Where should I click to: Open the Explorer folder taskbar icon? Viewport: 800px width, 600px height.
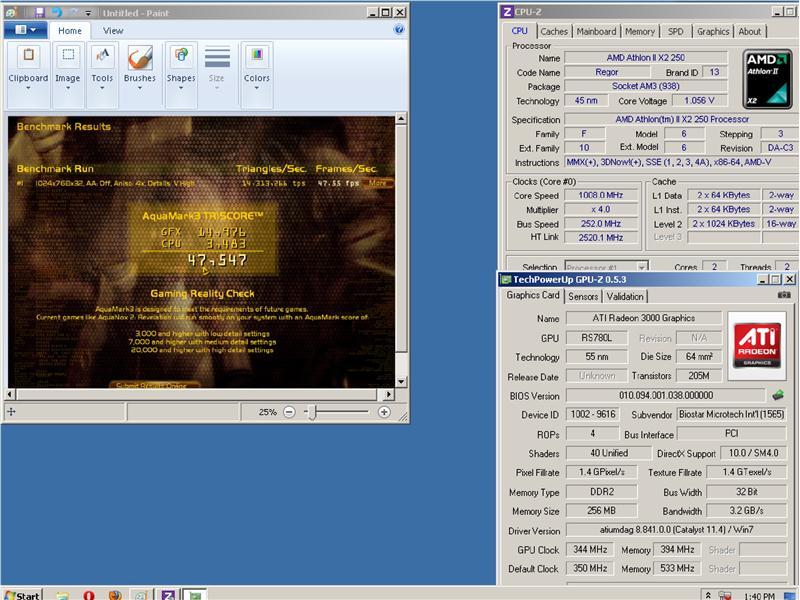[x=62, y=595]
